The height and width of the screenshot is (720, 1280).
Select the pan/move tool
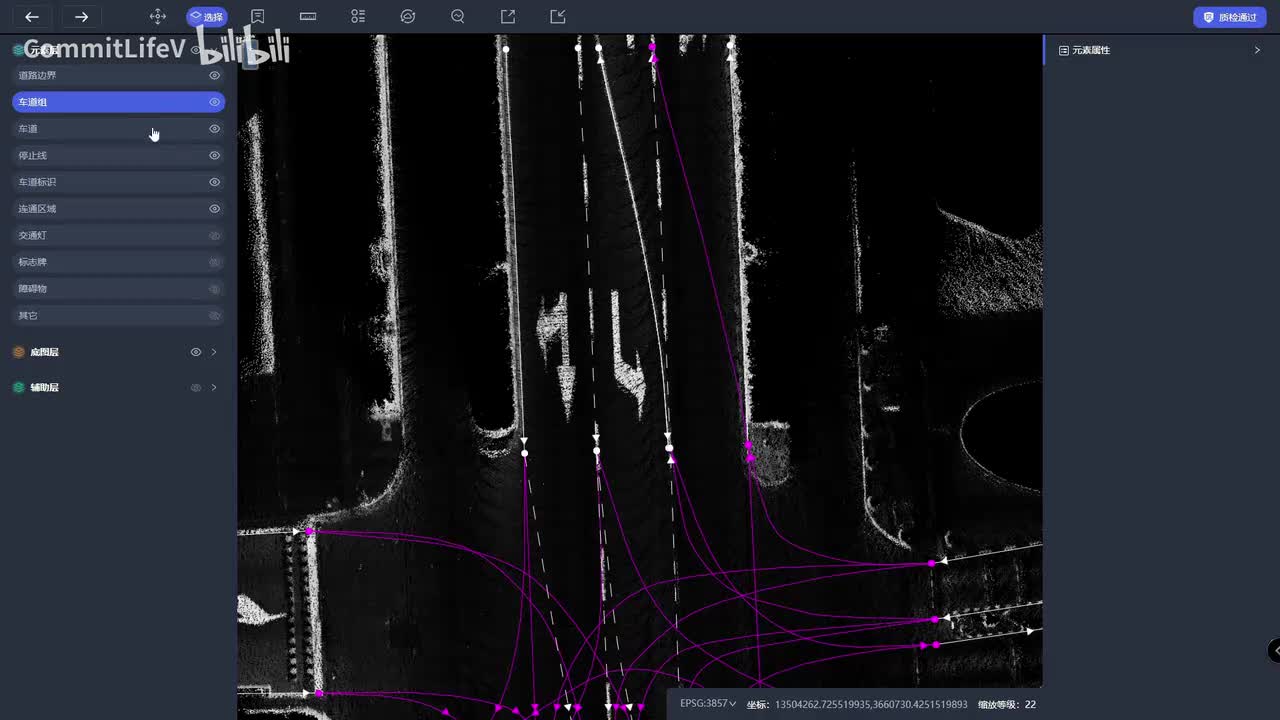pyautogui.click(x=157, y=17)
